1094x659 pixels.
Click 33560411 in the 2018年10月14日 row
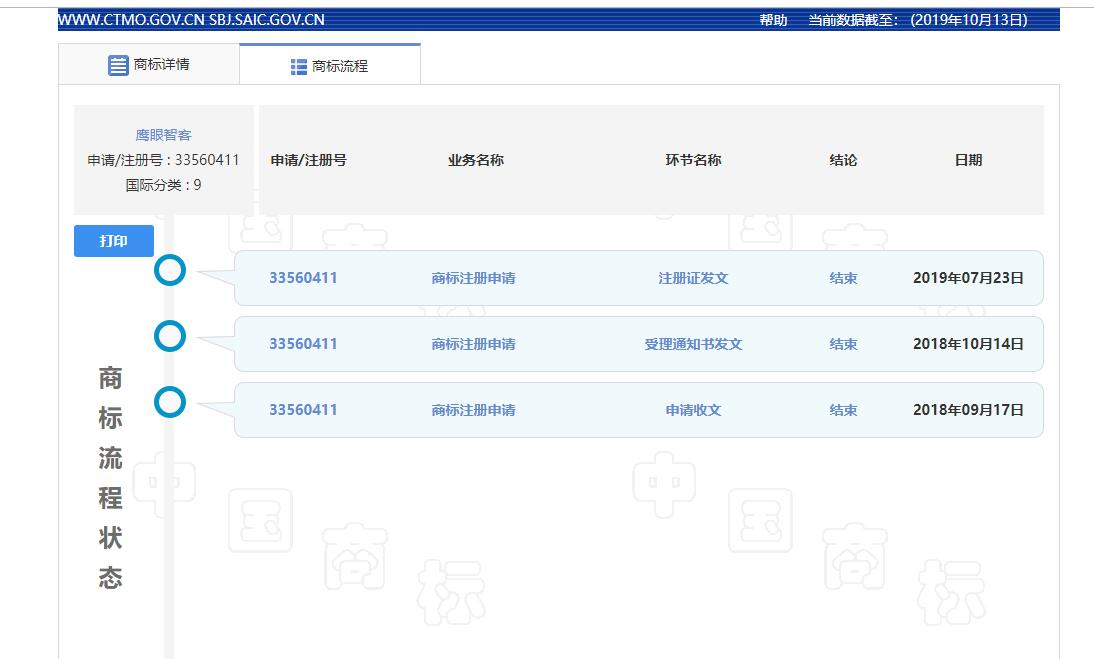[303, 344]
